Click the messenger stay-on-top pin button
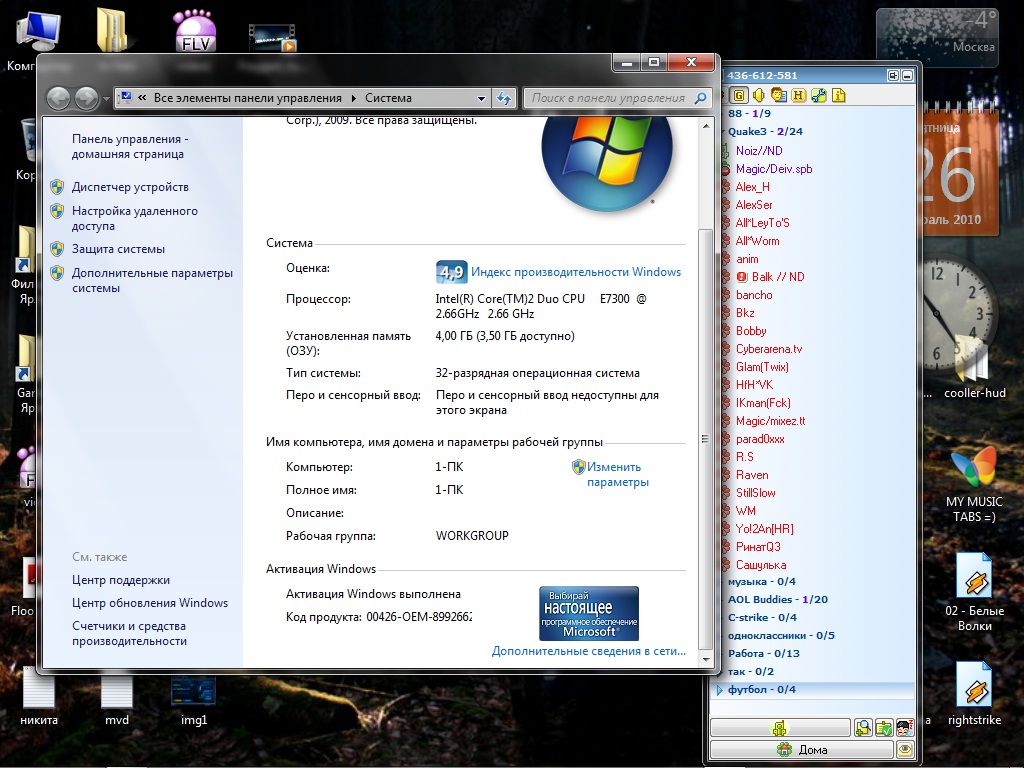 point(893,76)
